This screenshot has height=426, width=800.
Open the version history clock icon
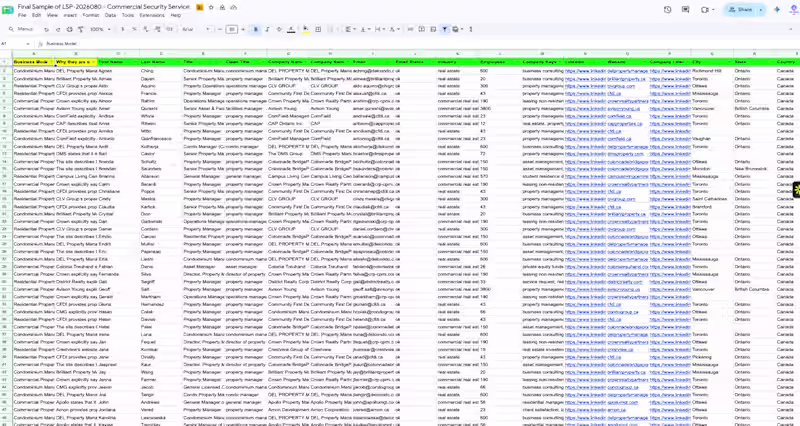pos(667,10)
